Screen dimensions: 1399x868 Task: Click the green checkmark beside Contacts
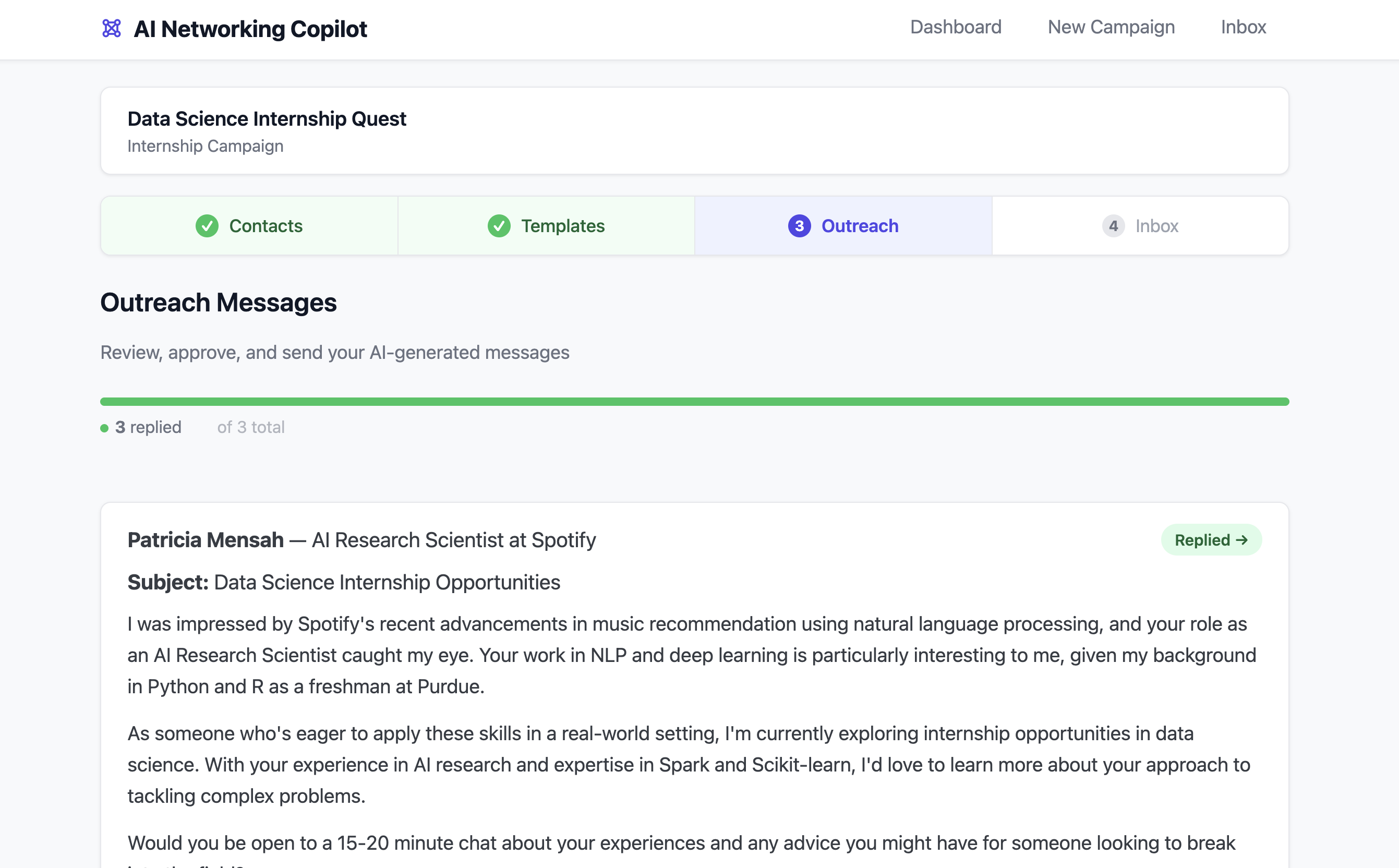coord(207,226)
